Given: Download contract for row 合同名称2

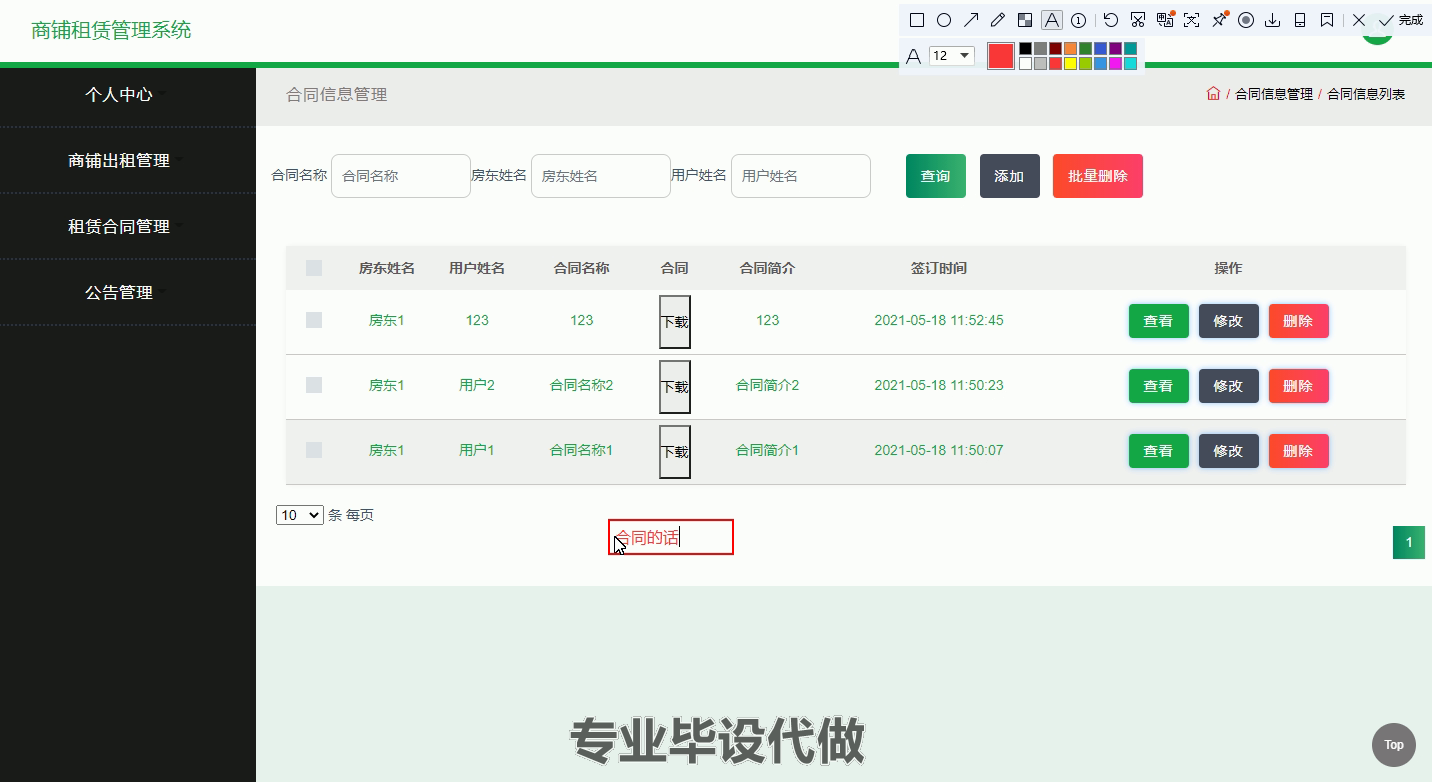Looking at the screenshot, I should pyautogui.click(x=675, y=387).
